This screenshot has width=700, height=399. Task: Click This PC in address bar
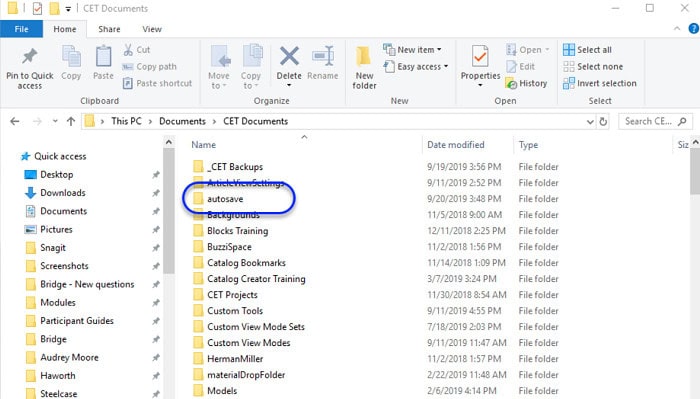pyautogui.click(x=126, y=121)
